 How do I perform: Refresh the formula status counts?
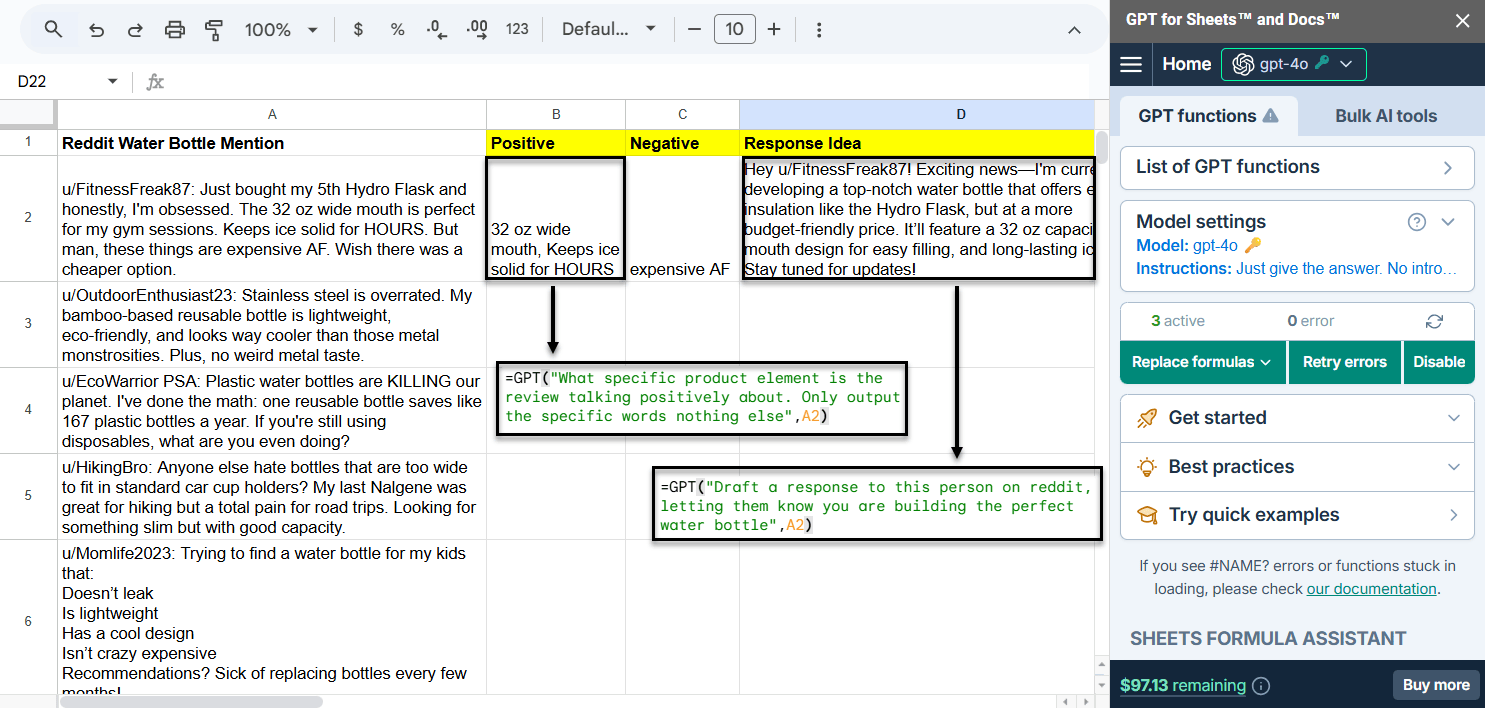[1434, 321]
